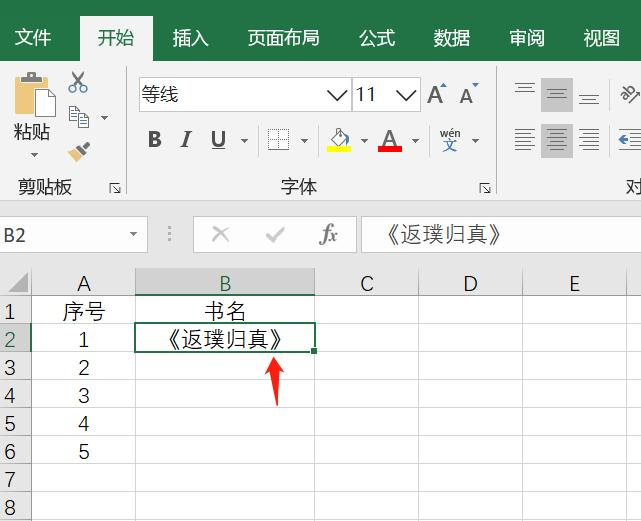
Task: Show phonetic guide with wén icon
Action: [x=450, y=140]
